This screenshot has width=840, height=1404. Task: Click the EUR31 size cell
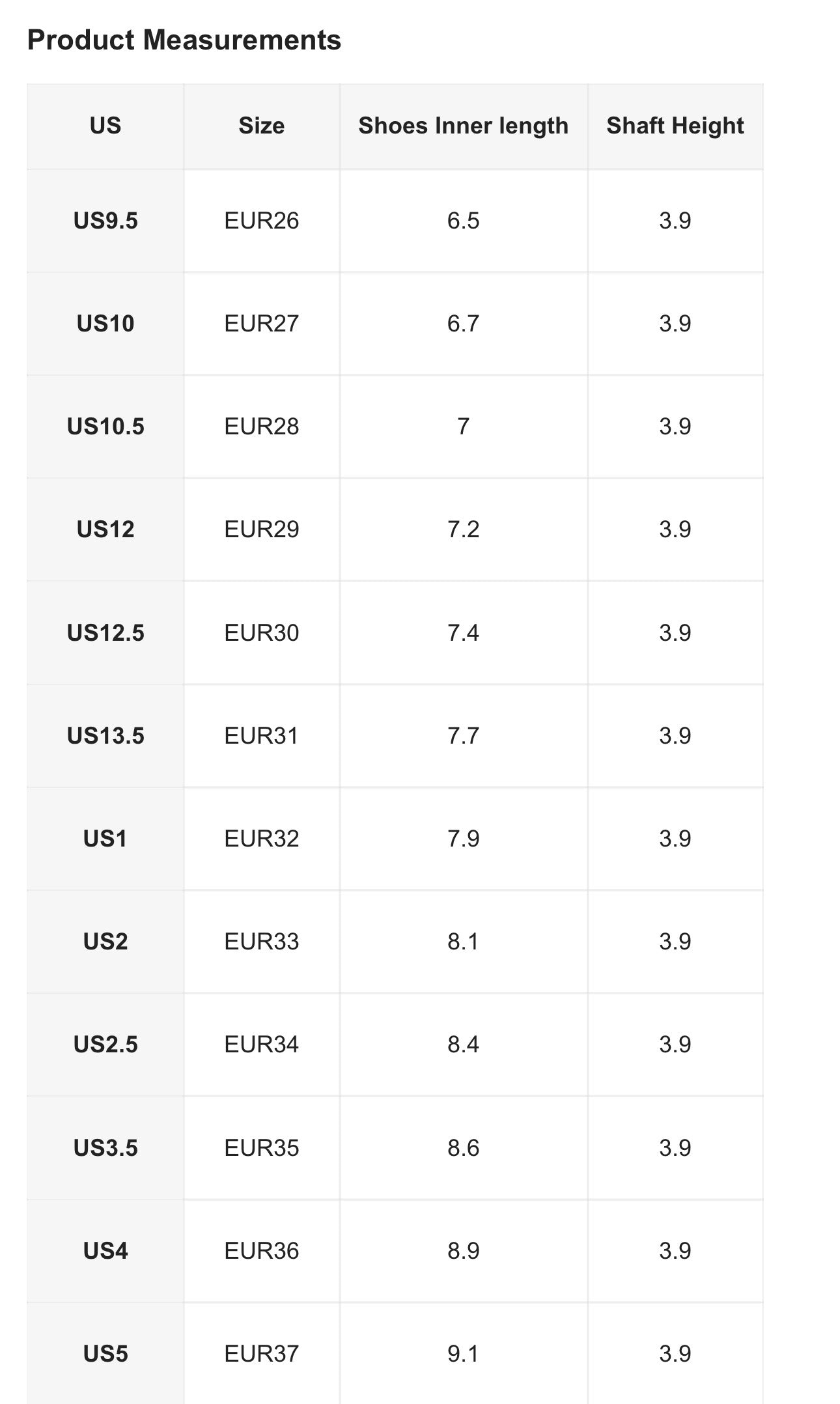click(x=262, y=736)
